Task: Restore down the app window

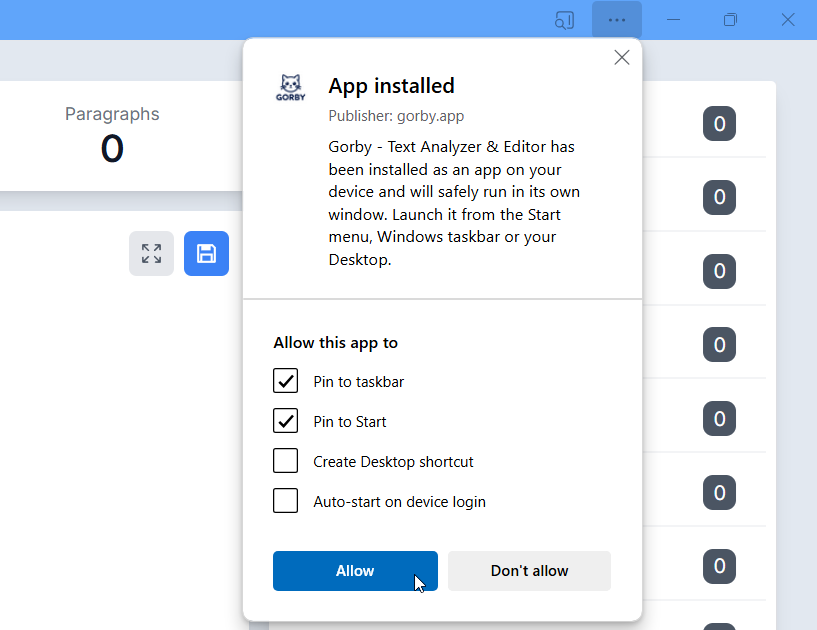Action: pos(730,20)
